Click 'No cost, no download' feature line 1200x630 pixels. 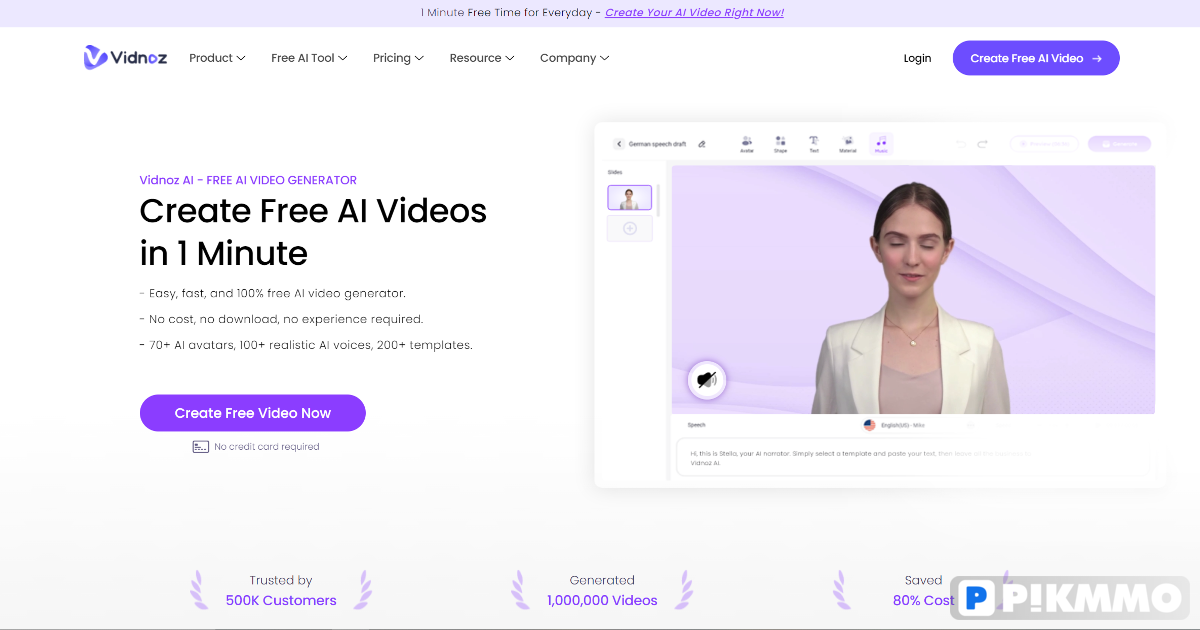[282, 319]
